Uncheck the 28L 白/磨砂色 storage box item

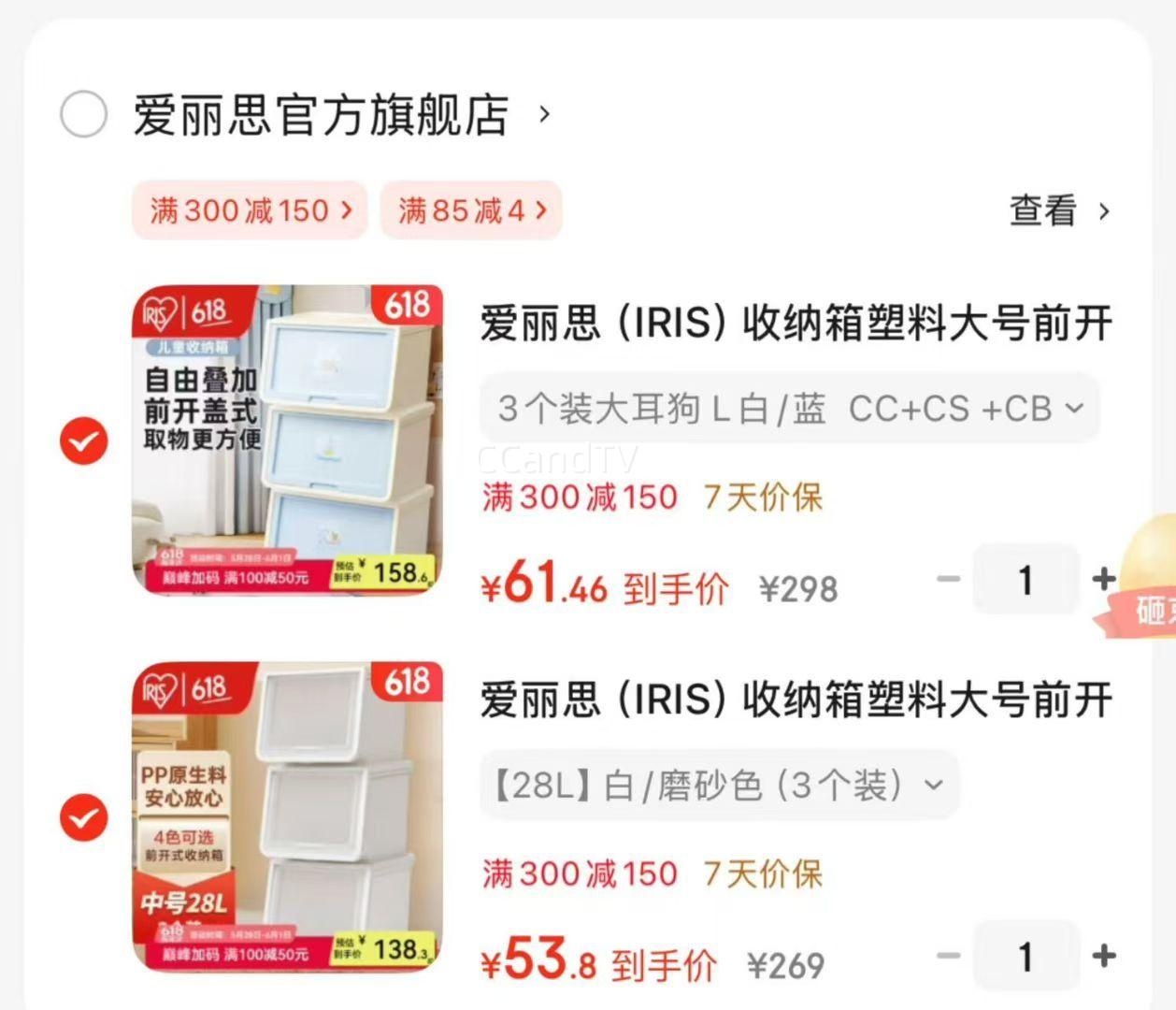[x=83, y=818]
